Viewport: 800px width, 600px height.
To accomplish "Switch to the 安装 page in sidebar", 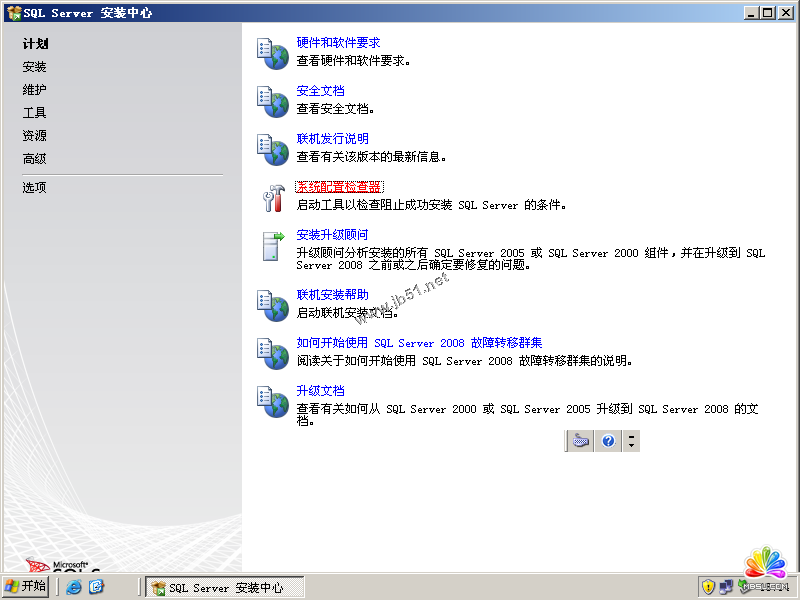I will click(35, 67).
